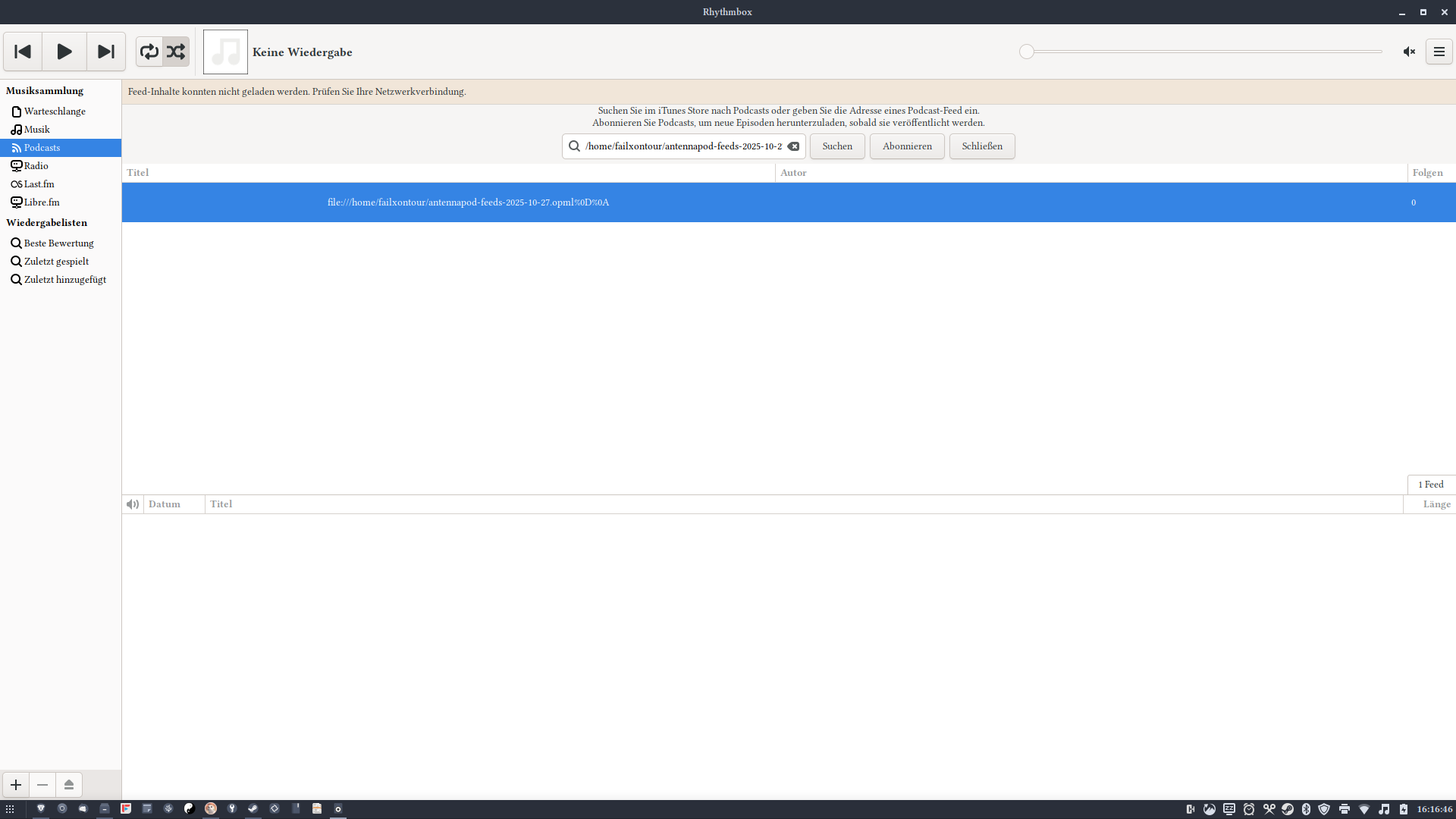Click the playback position slider

point(1204,52)
